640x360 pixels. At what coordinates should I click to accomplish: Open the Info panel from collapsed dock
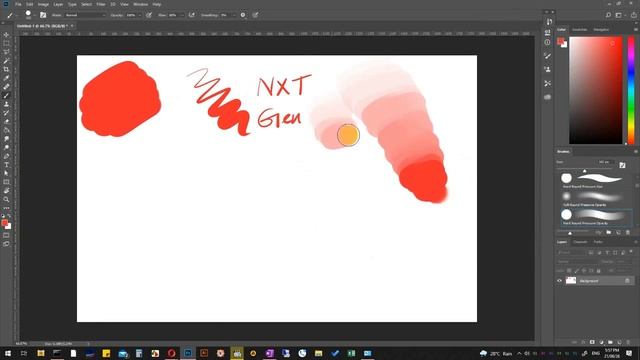click(547, 42)
